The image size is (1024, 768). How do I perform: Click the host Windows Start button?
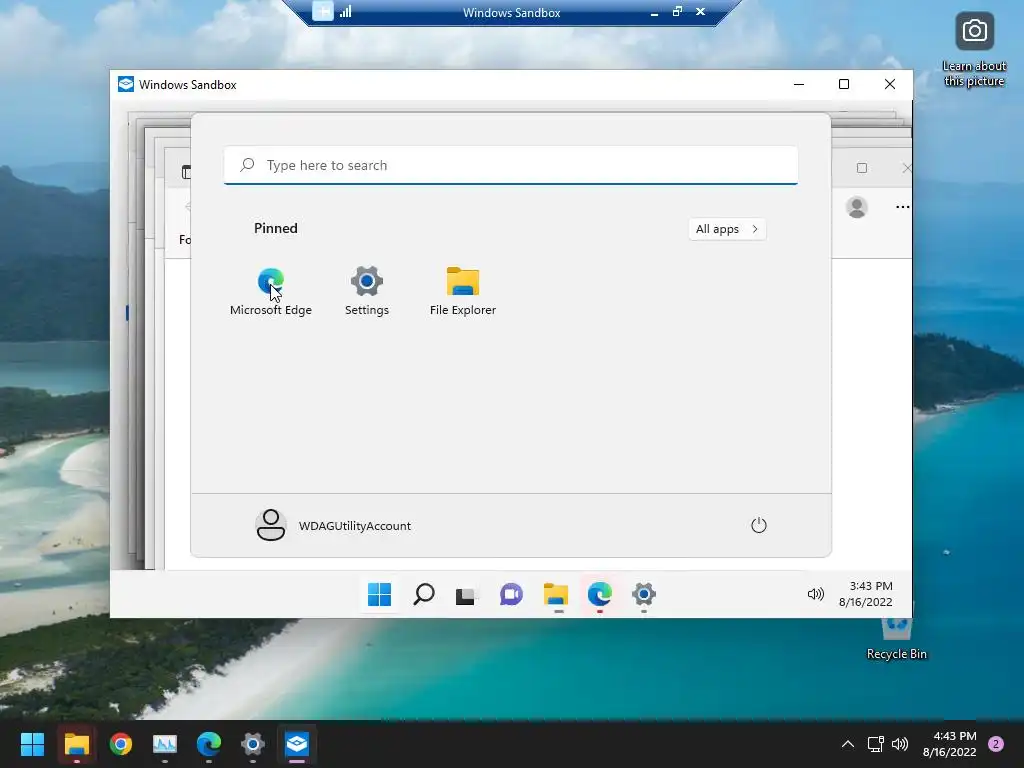pyautogui.click(x=32, y=744)
